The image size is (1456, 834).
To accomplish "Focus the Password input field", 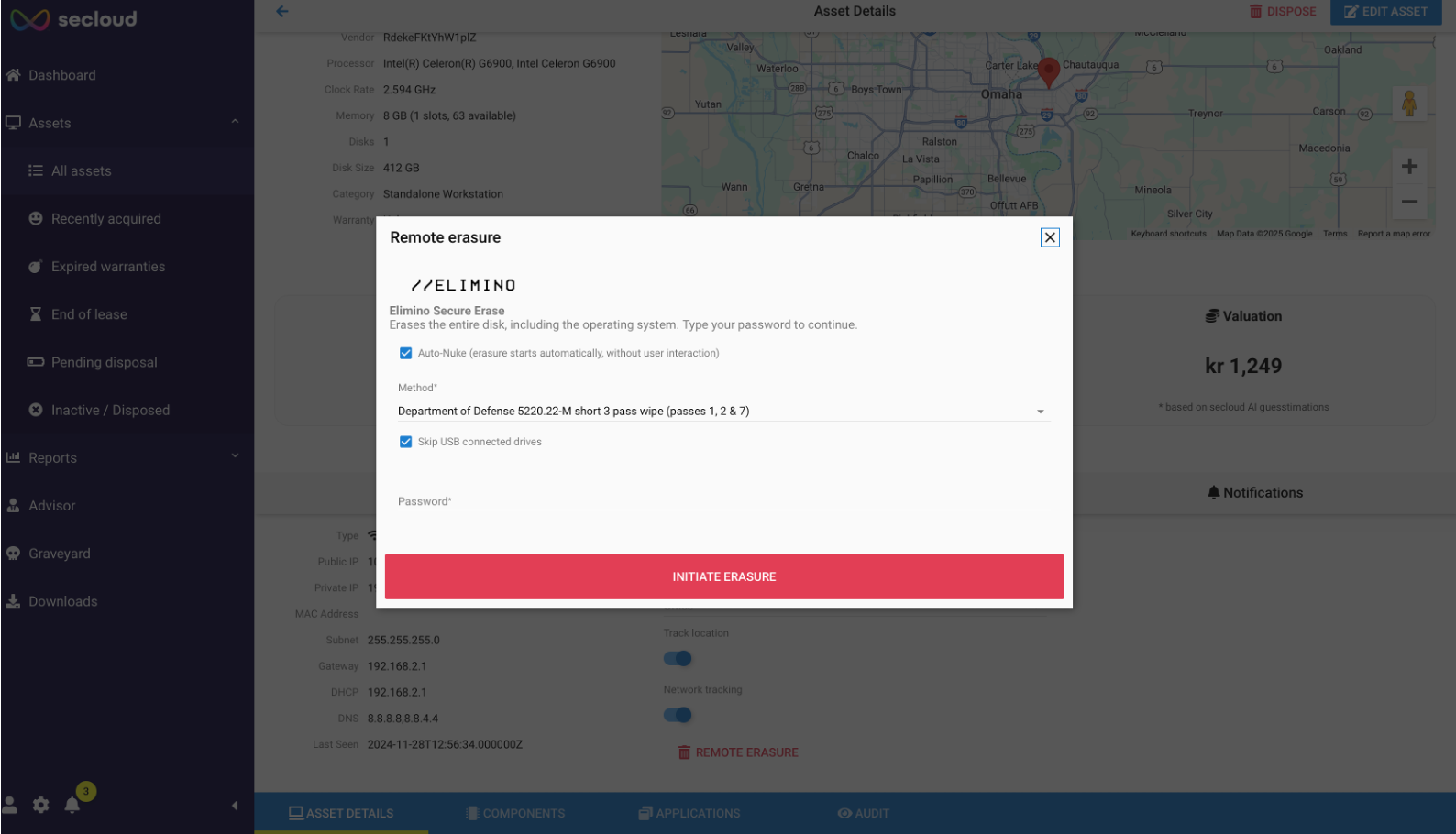I will pos(722,501).
